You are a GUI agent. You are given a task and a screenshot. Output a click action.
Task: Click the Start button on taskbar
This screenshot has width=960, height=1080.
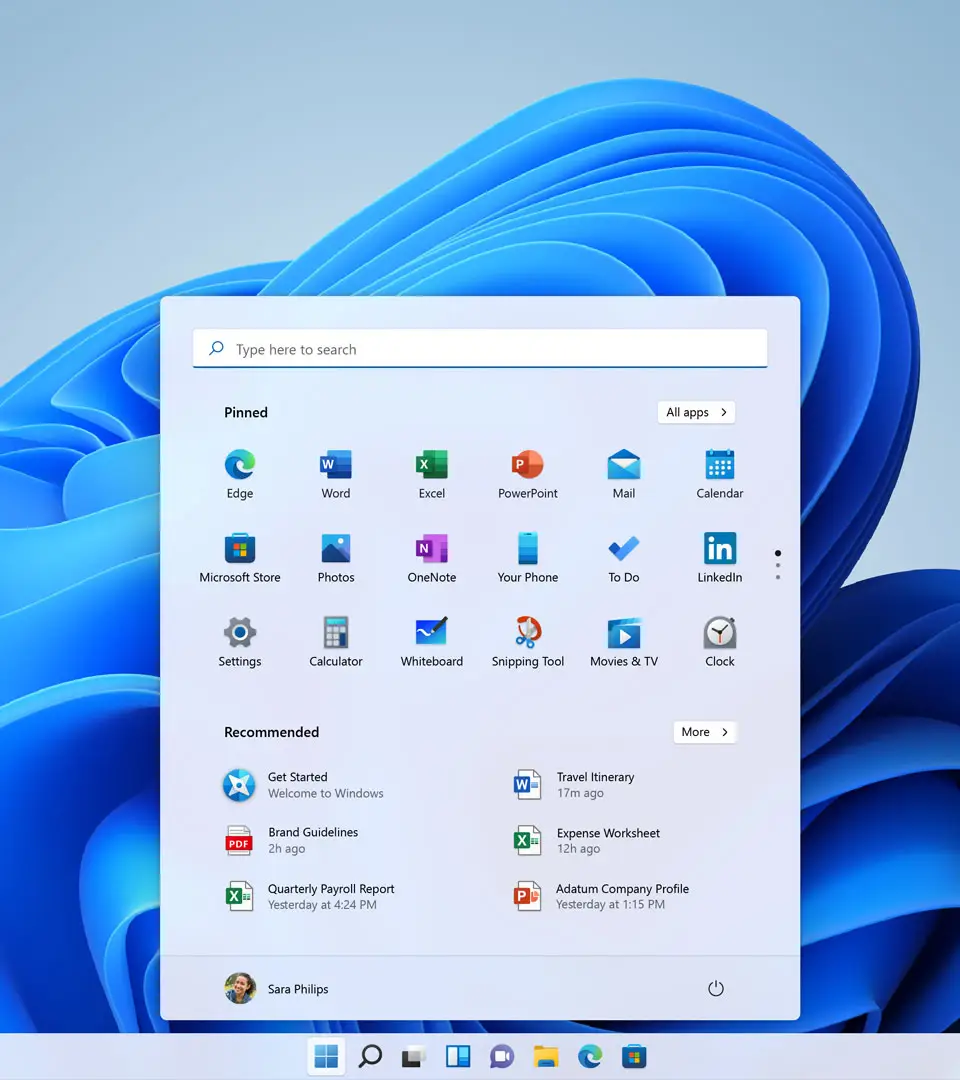point(326,1056)
